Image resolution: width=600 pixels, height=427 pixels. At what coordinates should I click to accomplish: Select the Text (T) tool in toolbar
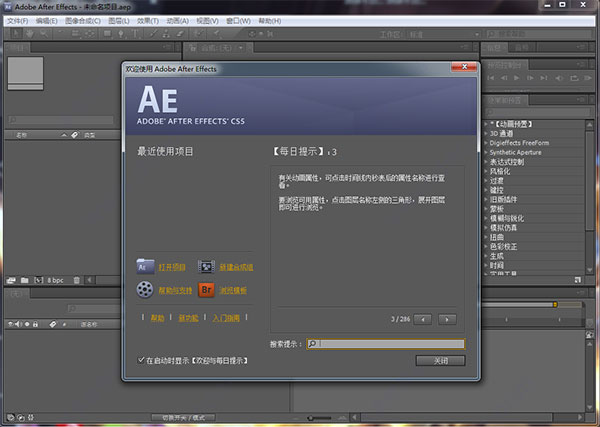click(x=135, y=34)
